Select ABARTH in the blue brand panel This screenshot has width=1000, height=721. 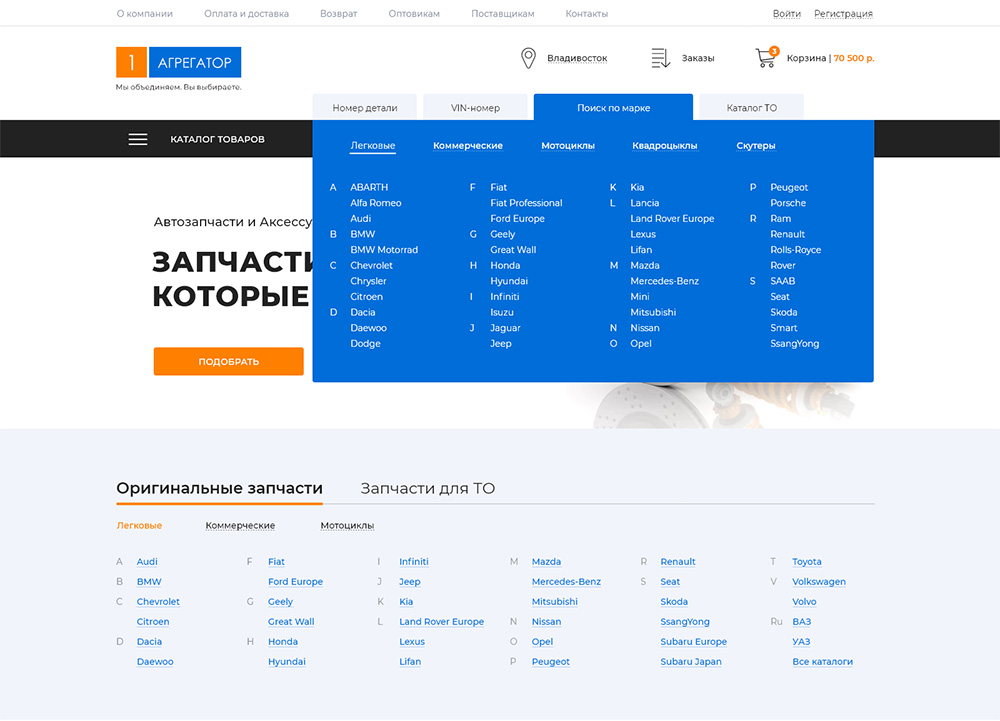369,187
